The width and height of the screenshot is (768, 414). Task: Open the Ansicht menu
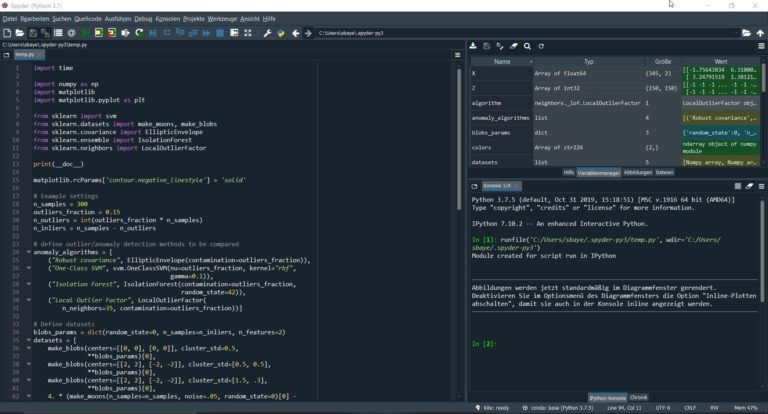[x=250, y=19]
